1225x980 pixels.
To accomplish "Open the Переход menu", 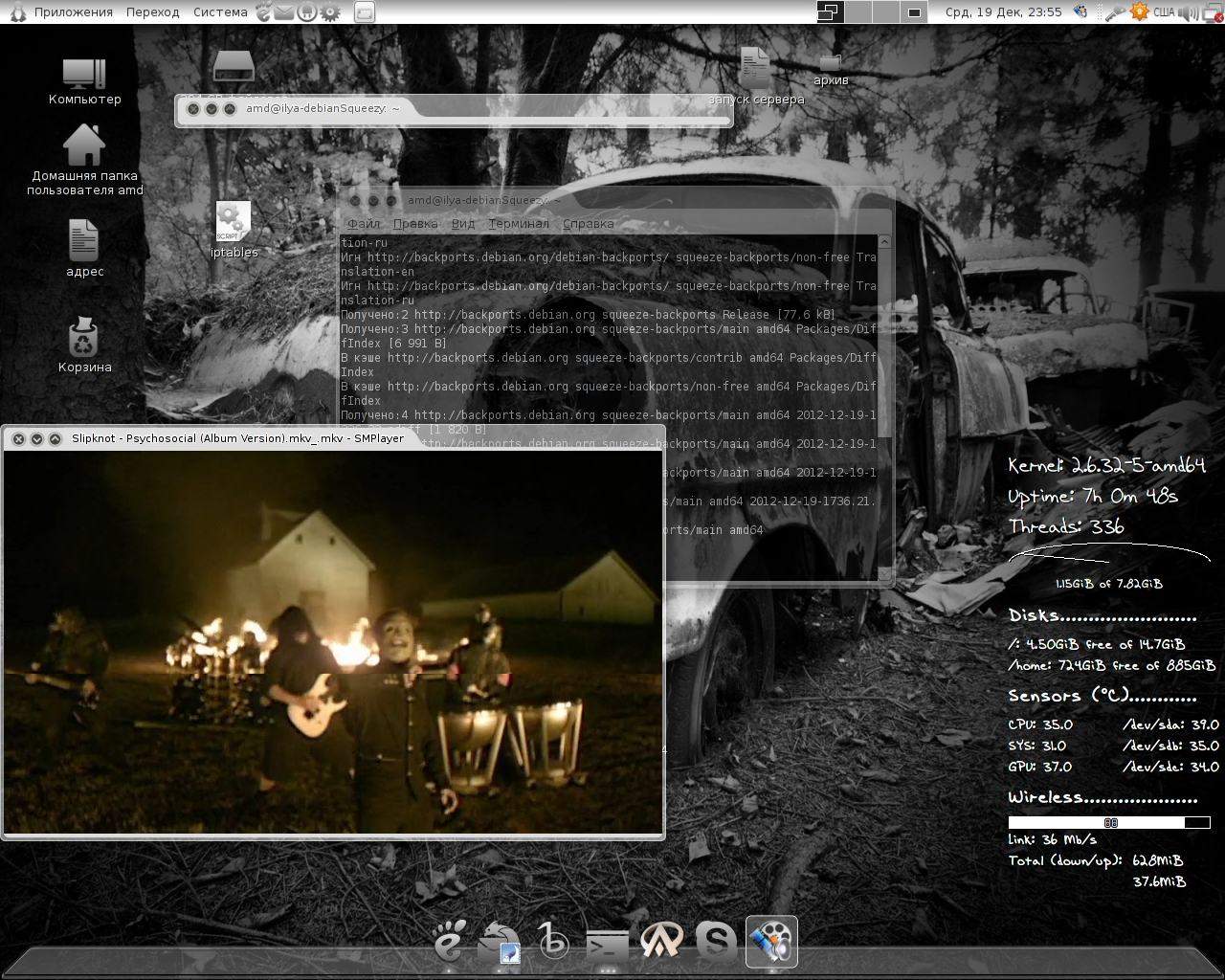I will click(152, 12).
